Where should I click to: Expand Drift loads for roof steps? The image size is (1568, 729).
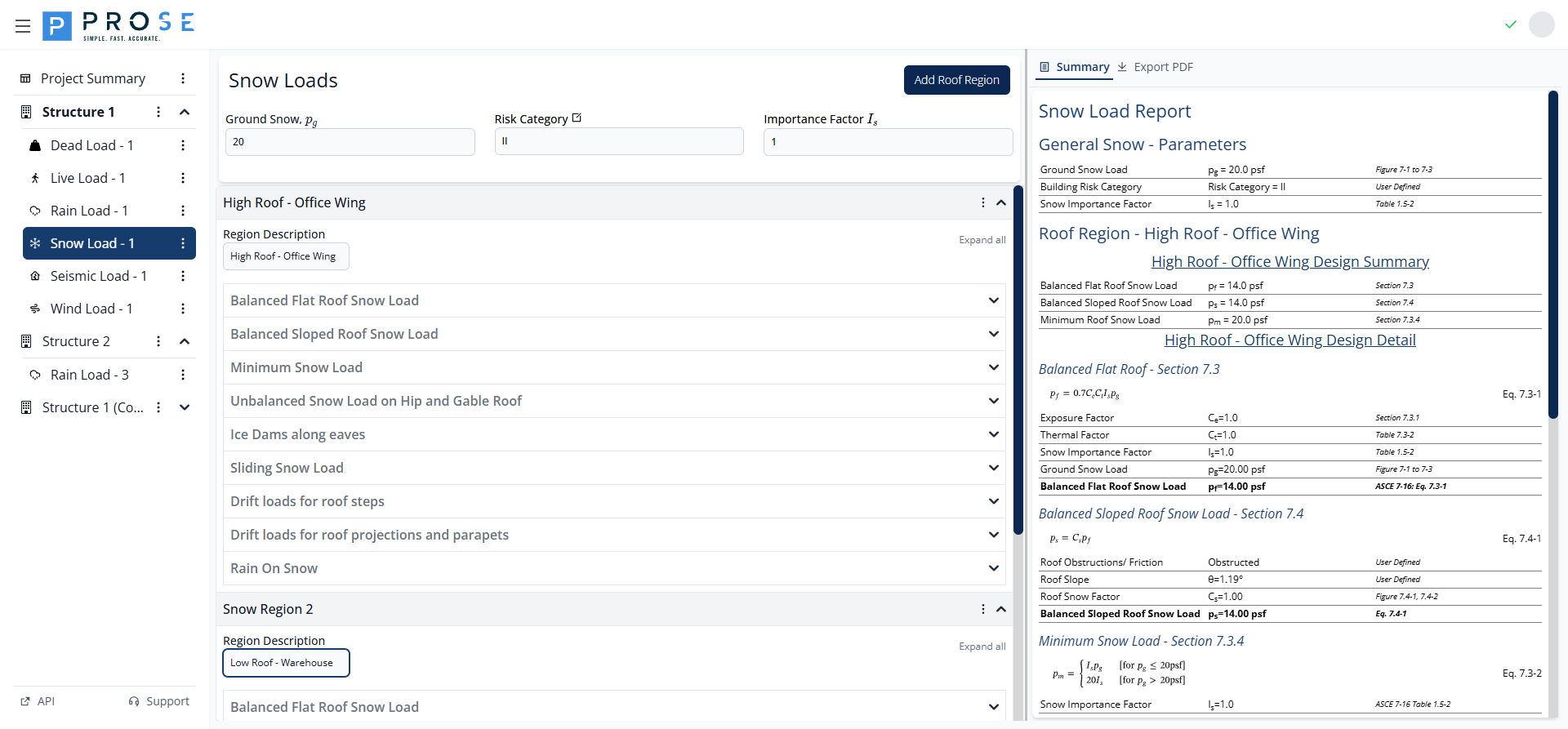click(x=993, y=501)
